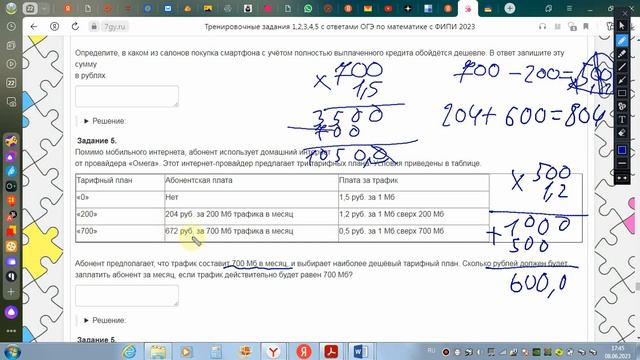Viewport: 640px width, 360px height.
Task: Click the headphones read-aloud icon
Action: click(542, 27)
